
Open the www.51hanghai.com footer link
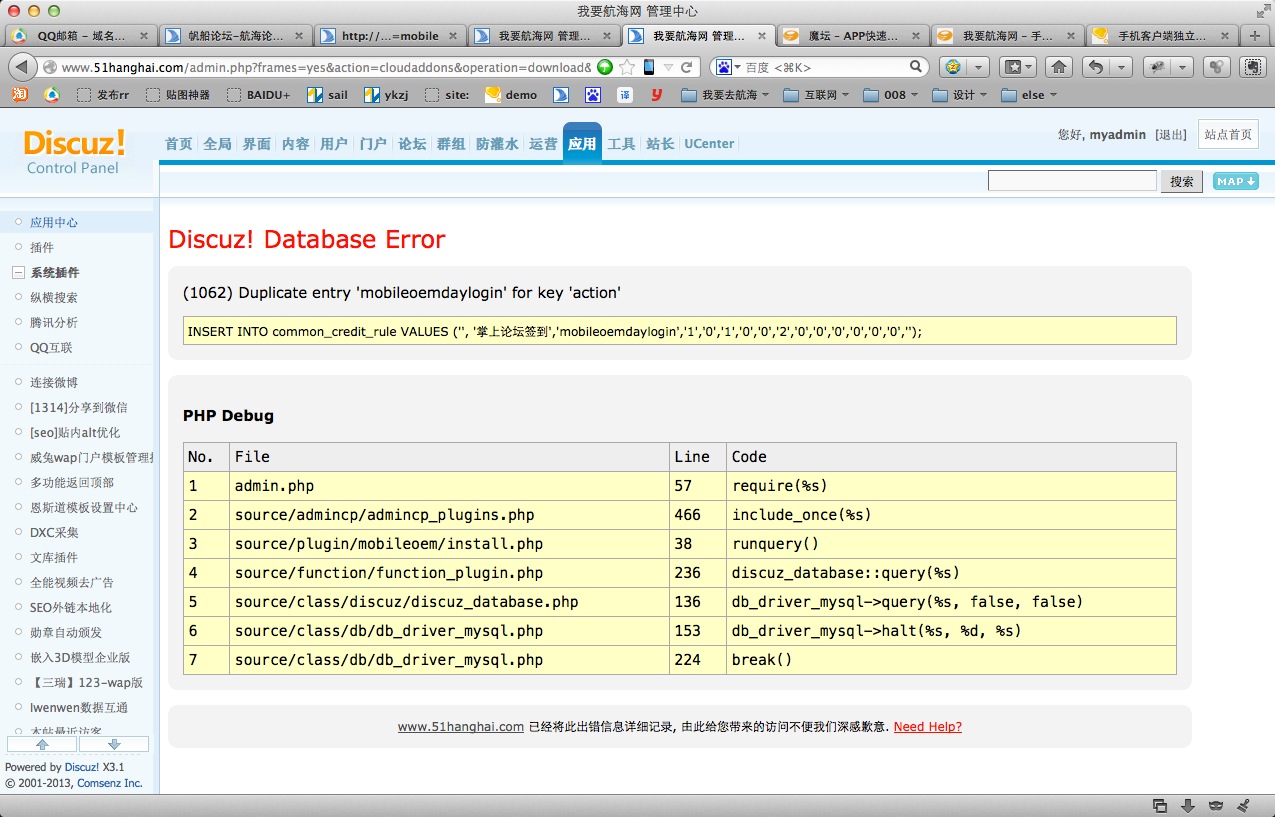click(x=461, y=727)
